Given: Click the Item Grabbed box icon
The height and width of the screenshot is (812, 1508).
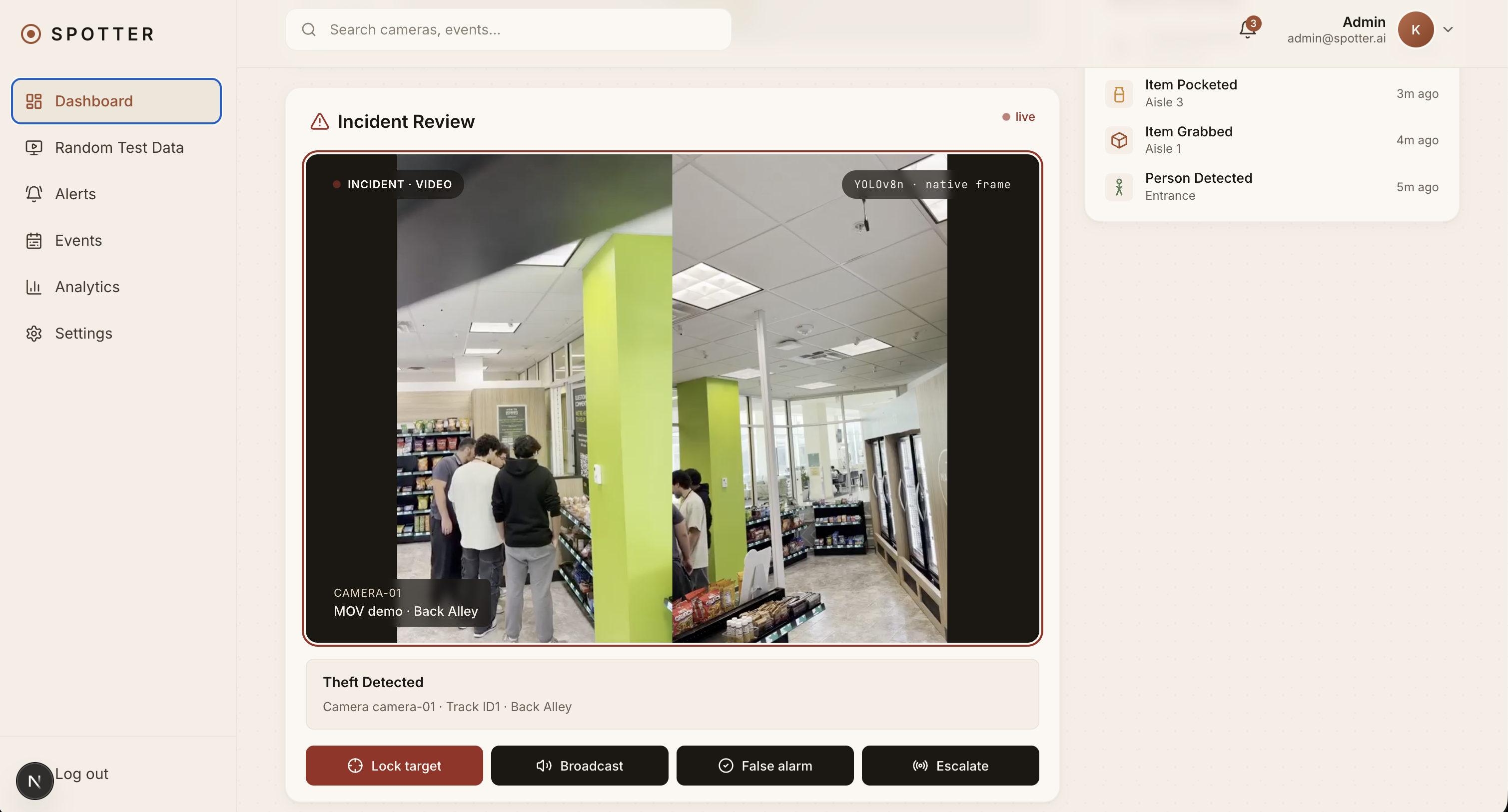Looking at the screenshot, I should click(1119, 140).
